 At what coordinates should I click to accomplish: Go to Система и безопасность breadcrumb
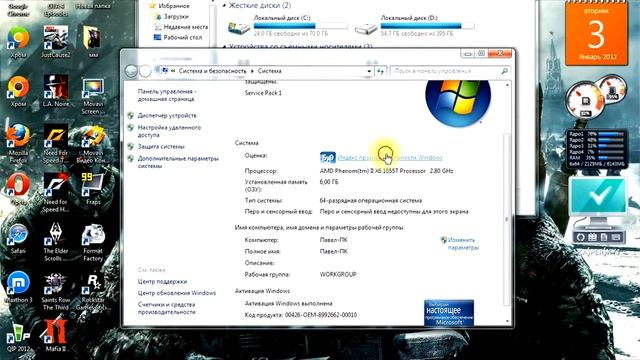click(213, 71)
